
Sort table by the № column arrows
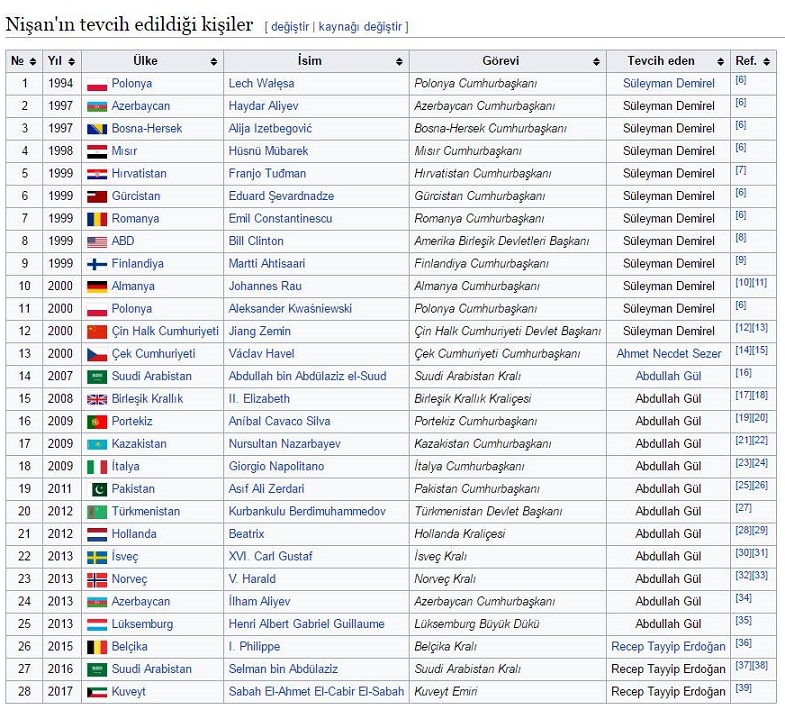tap(33, 62)
